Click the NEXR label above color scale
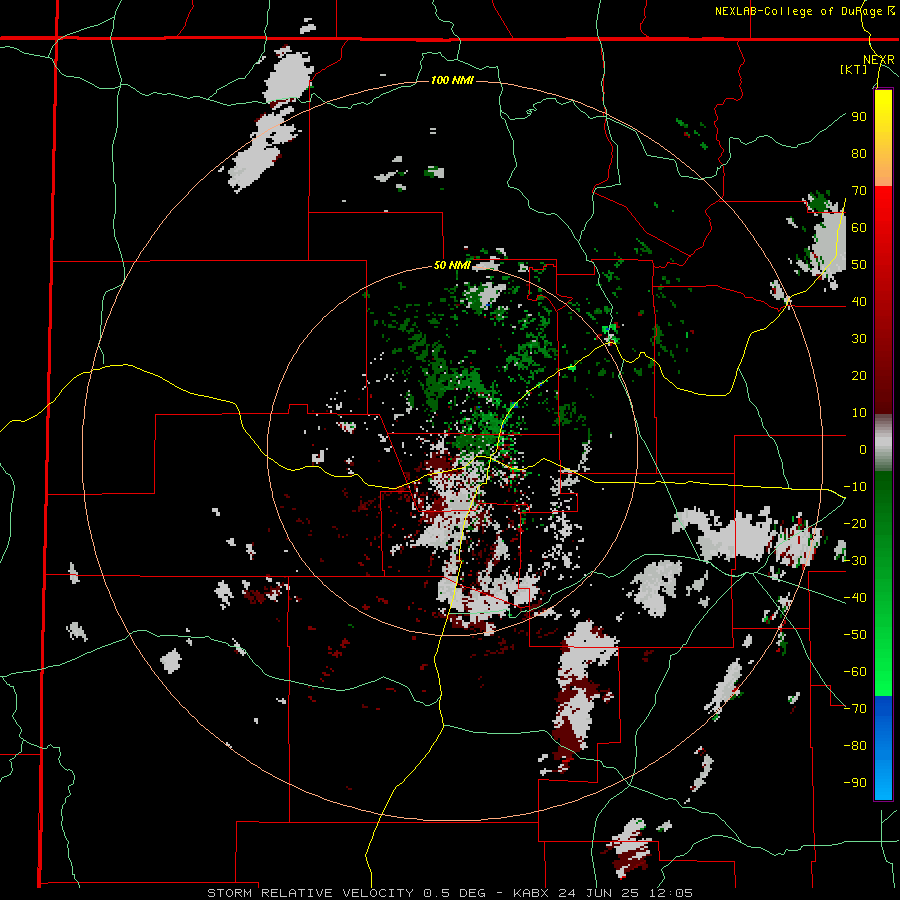 879,60
